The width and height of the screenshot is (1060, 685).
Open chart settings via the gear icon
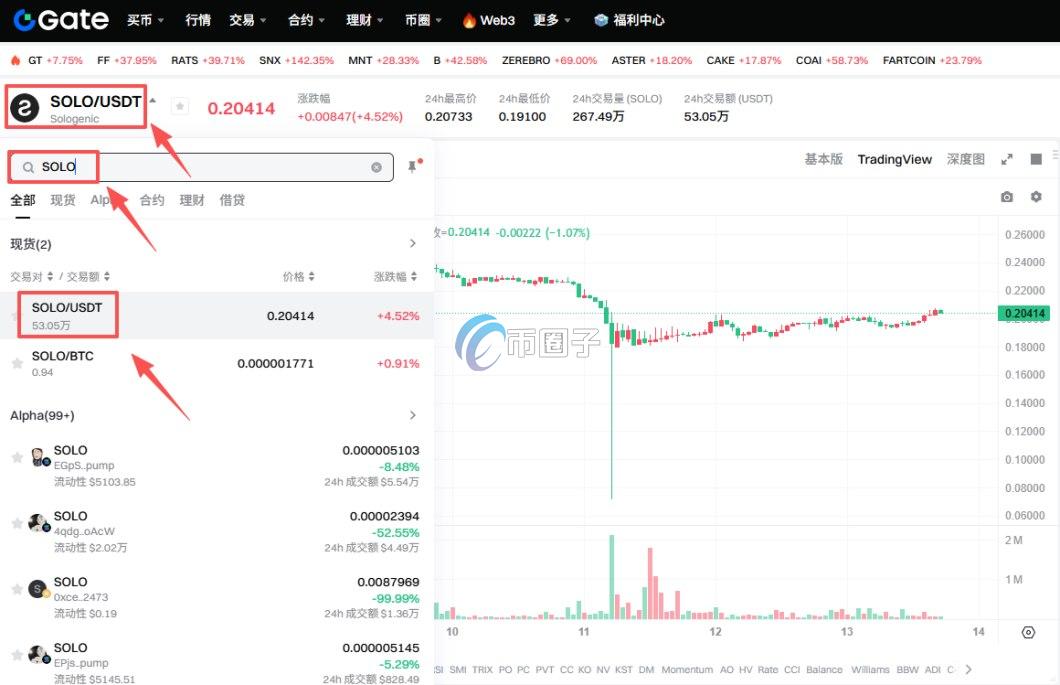(x=1036, y=197)
